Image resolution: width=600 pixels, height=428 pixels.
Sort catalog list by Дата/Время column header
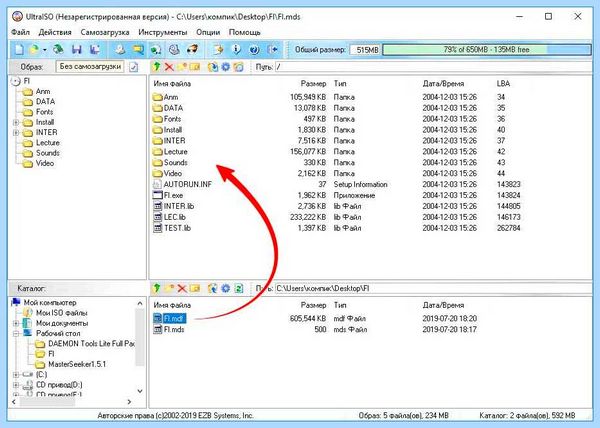[x=443, y=305]
